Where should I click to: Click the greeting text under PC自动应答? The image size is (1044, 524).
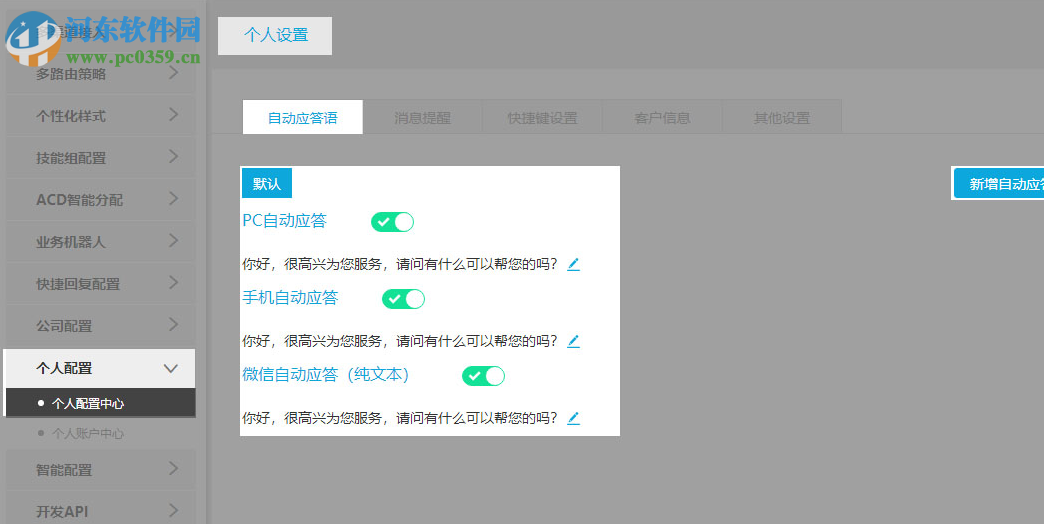coord(399,264)
